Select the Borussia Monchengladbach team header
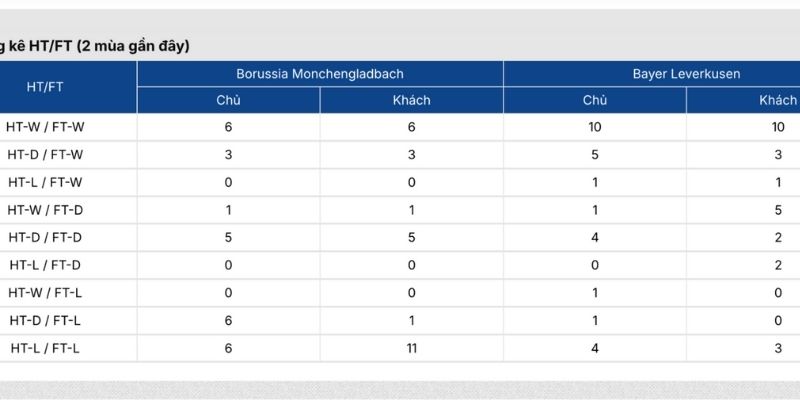The width and height of the screenshot is (800, 400). 320,74
